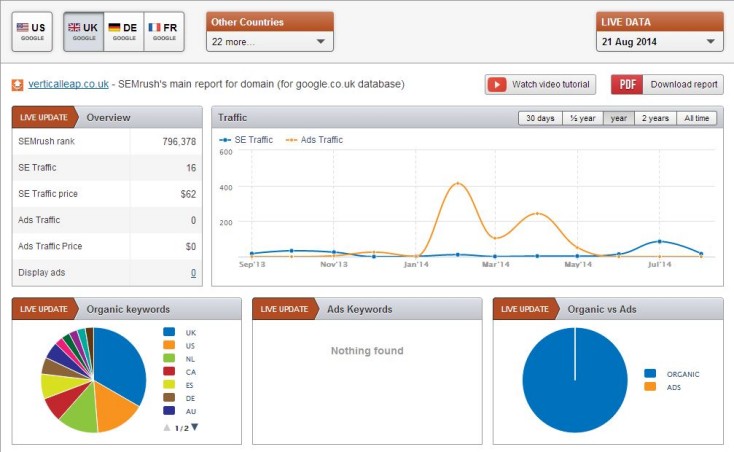Click the Overview Live Update badge
The width and height of the screenshot is (734, 452).
click(x=44, y=117)
